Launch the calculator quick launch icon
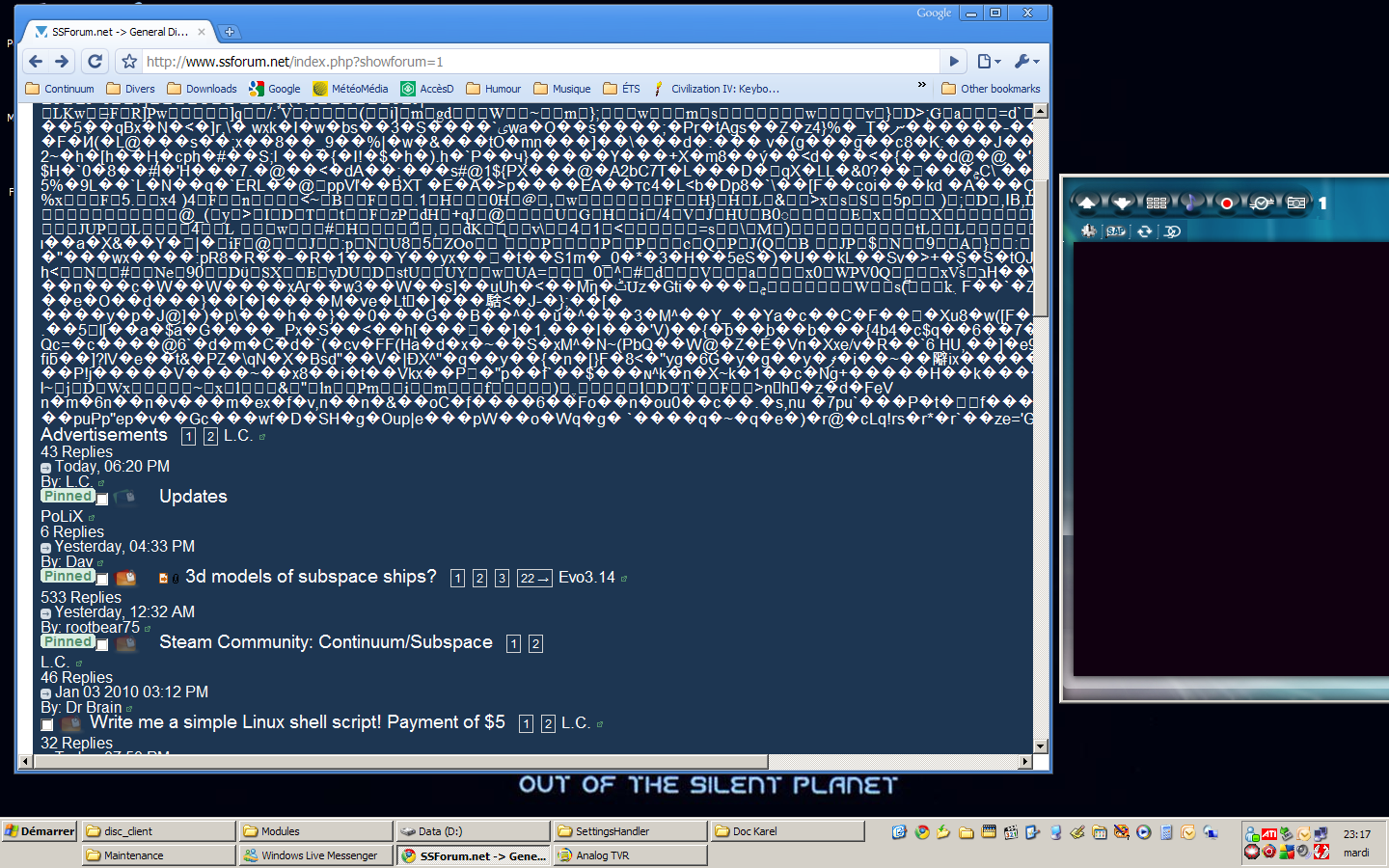 (x=1166, y=832)
